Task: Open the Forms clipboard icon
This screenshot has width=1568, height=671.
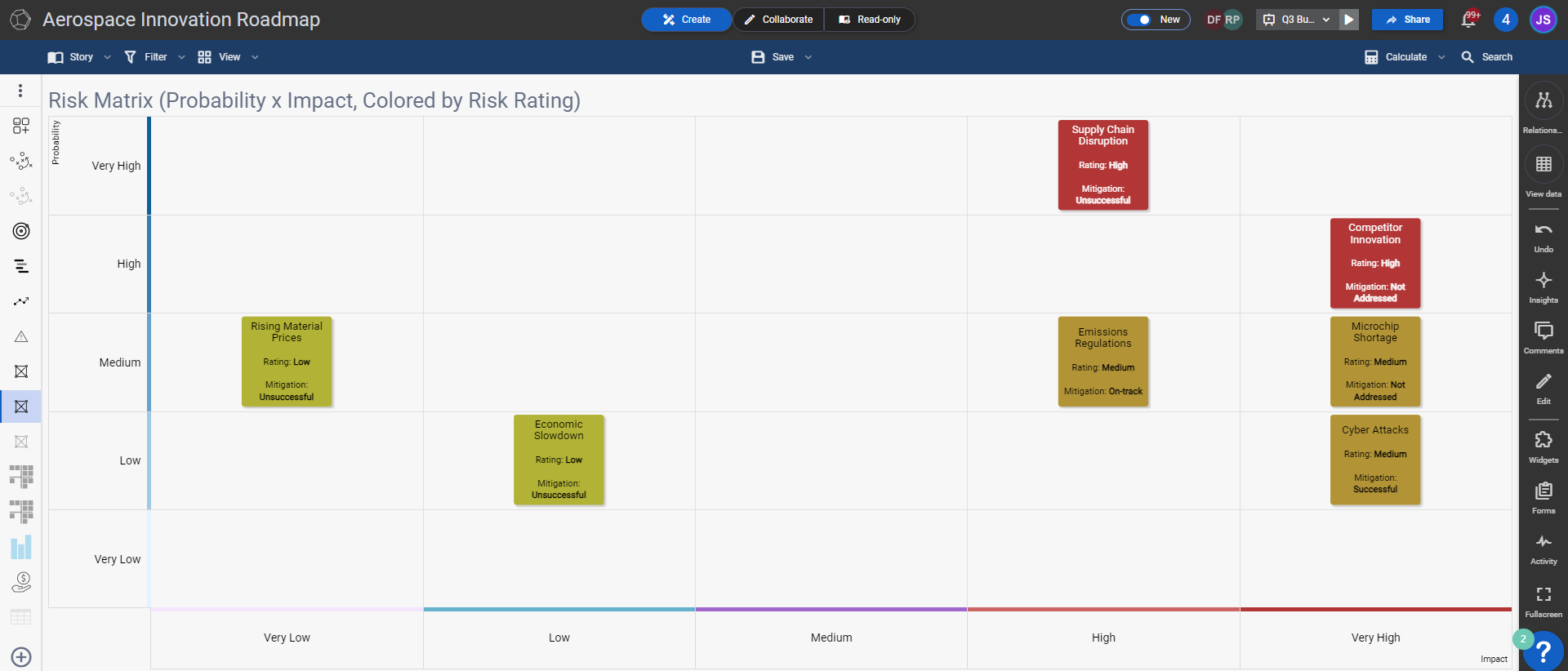Action: click(1543, 491)
